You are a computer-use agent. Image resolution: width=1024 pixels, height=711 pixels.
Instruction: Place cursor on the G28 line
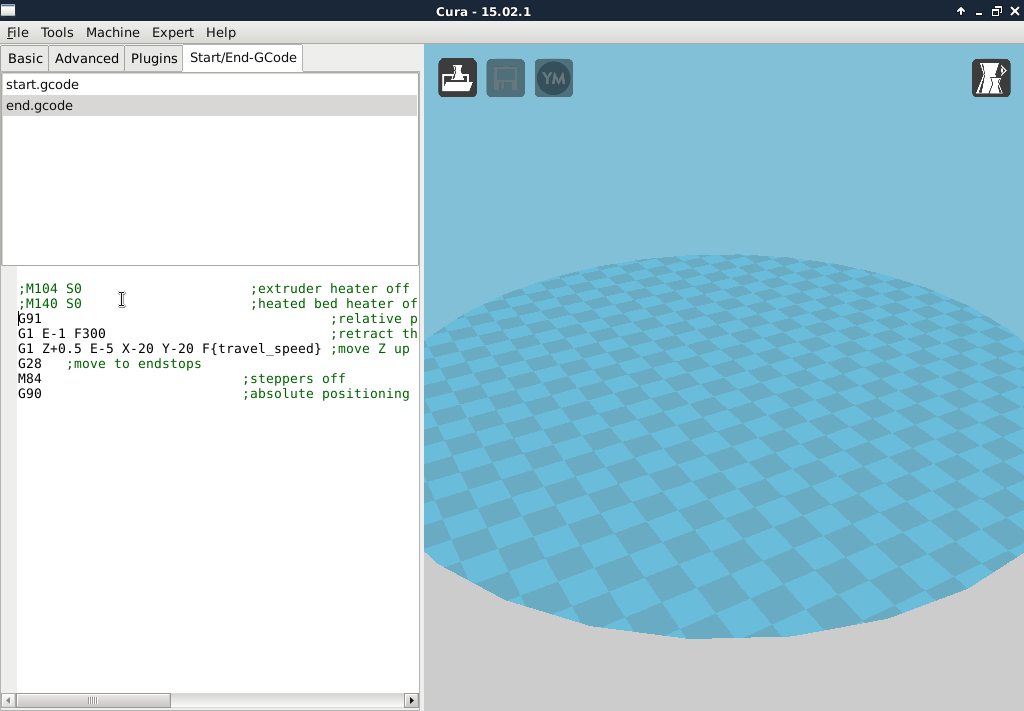30,364
